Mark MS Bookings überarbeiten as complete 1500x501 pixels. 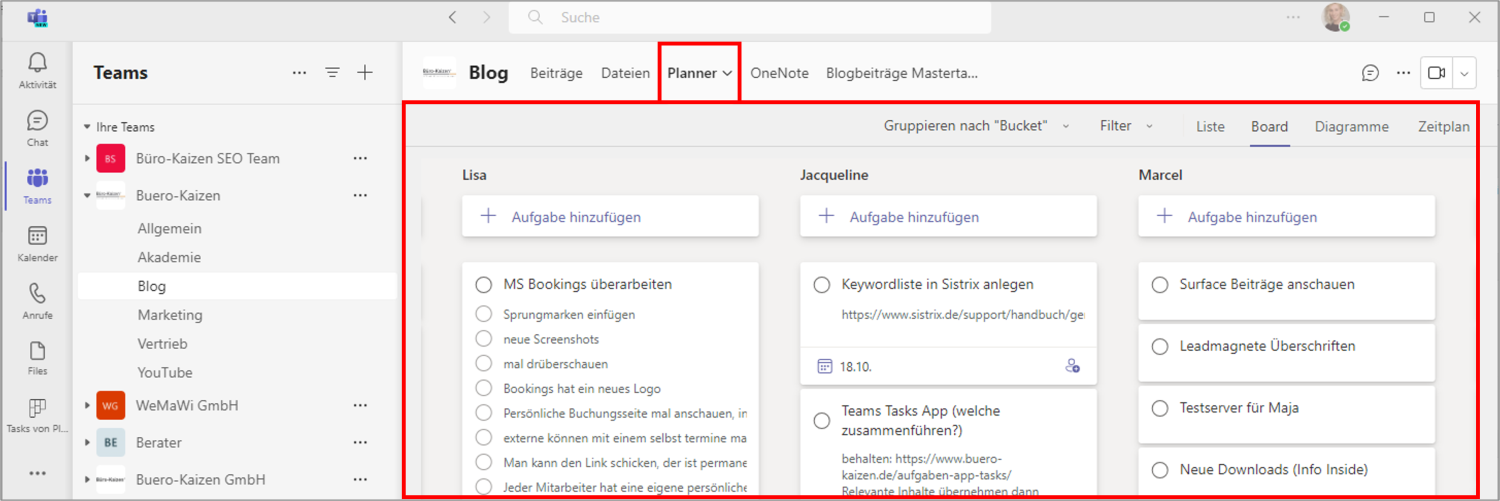pos(484,285)
